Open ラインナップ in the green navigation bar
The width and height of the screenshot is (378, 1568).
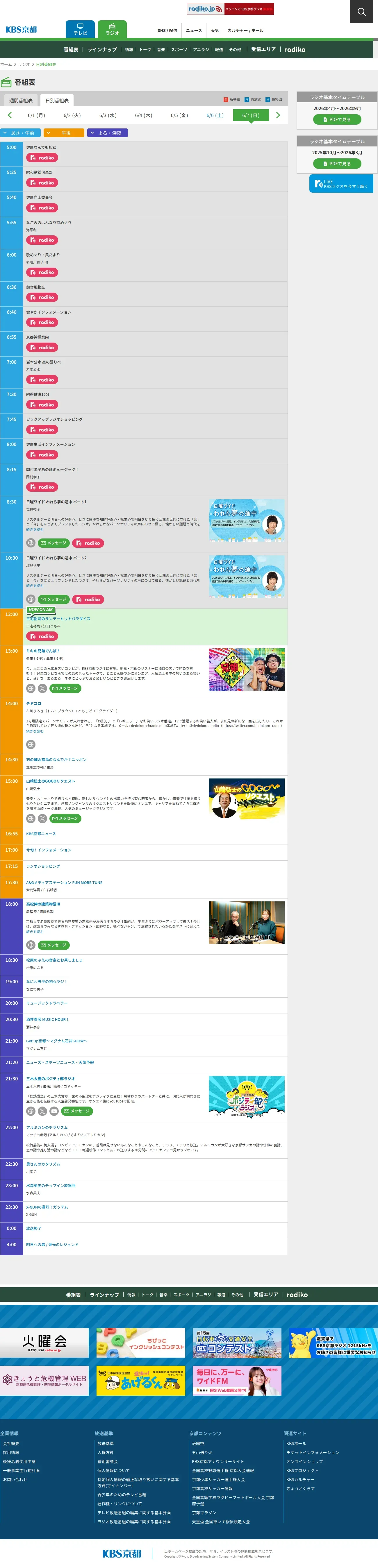click(102, 50)
